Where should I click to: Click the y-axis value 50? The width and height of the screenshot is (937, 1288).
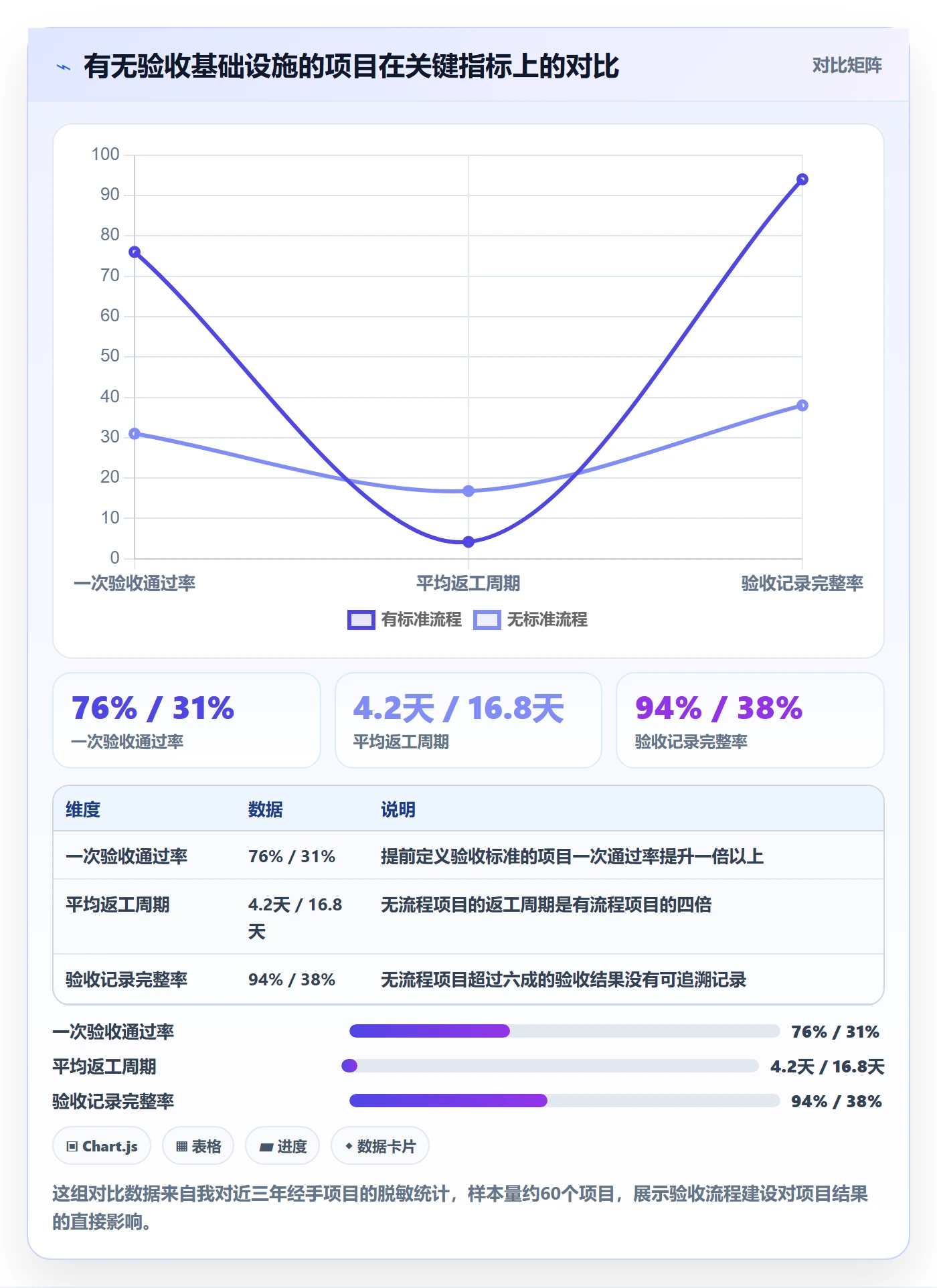tap(110, 355)
